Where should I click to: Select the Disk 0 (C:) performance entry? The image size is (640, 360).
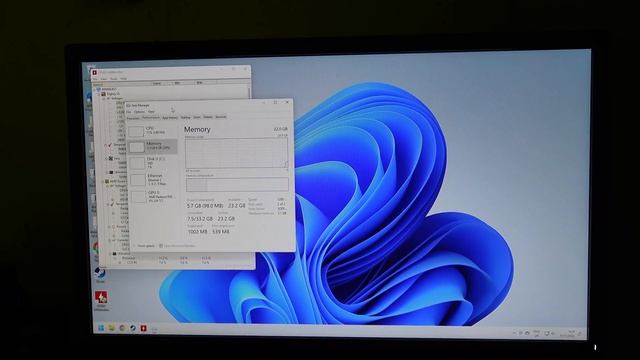tap(152, 163)
